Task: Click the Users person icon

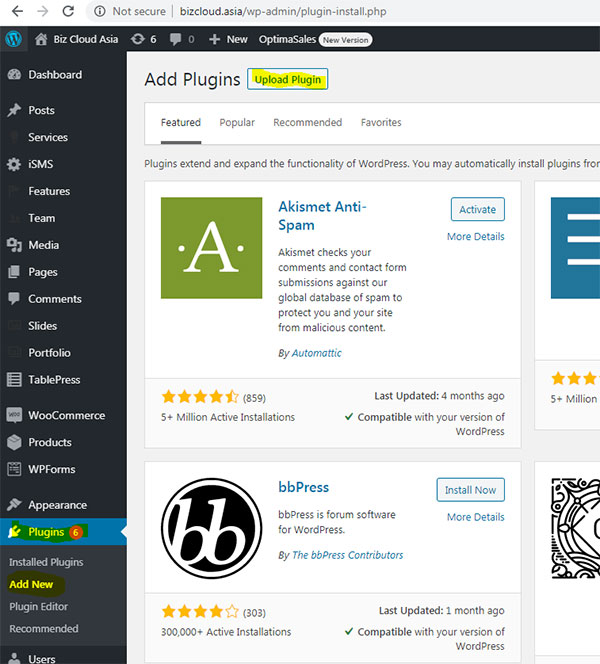Action: click(x=14, y=658)
